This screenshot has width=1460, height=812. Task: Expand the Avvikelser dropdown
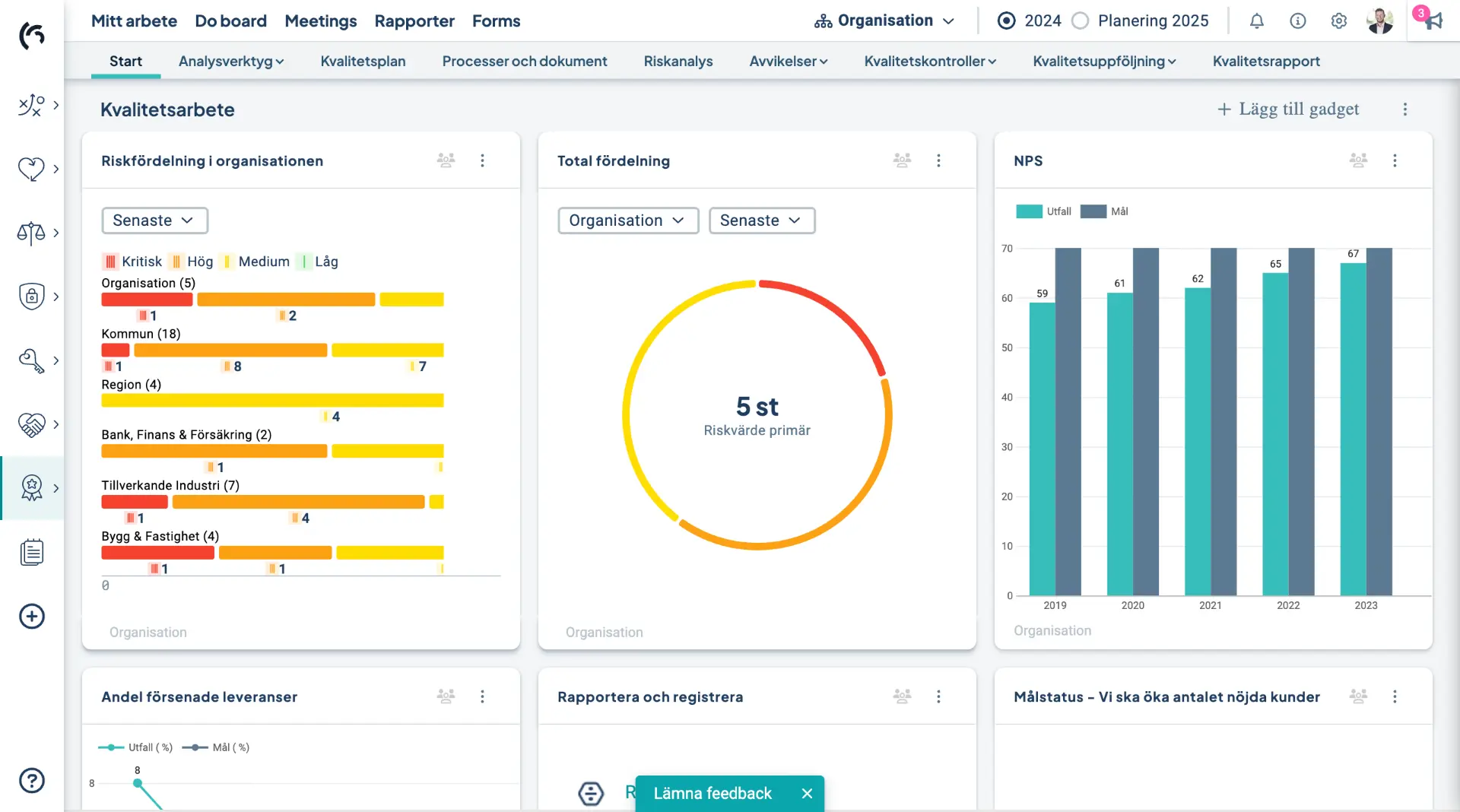(x=789, y=62)
